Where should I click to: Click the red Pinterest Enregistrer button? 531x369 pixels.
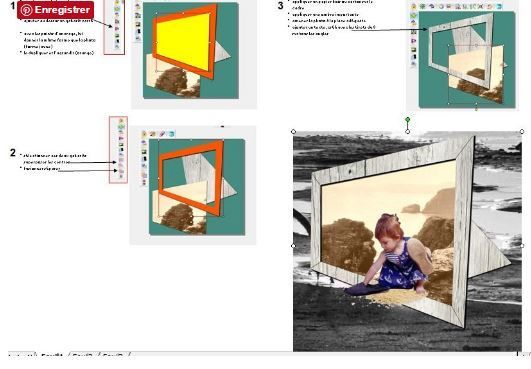pyautogui.click(x=56, y=10)
